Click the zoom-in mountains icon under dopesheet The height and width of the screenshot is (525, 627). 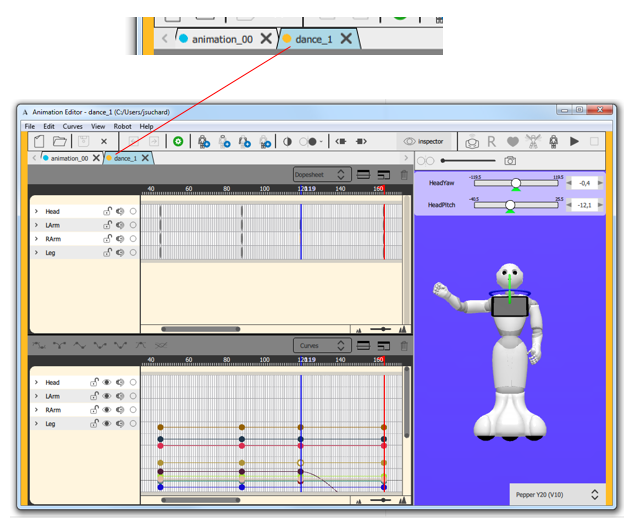click(x=402, y=329)
